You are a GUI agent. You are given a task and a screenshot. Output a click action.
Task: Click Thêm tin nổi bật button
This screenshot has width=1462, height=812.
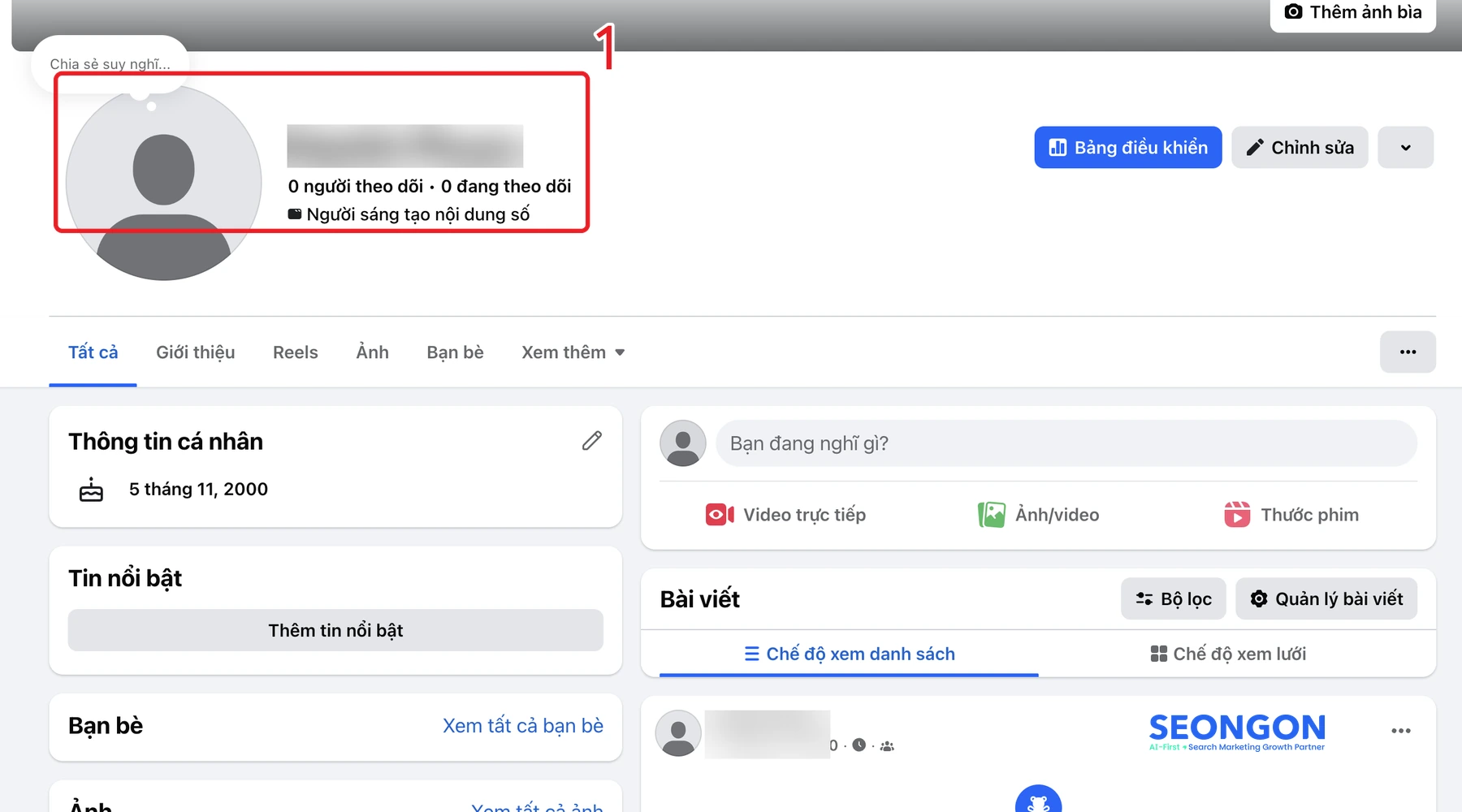[335, 630]
